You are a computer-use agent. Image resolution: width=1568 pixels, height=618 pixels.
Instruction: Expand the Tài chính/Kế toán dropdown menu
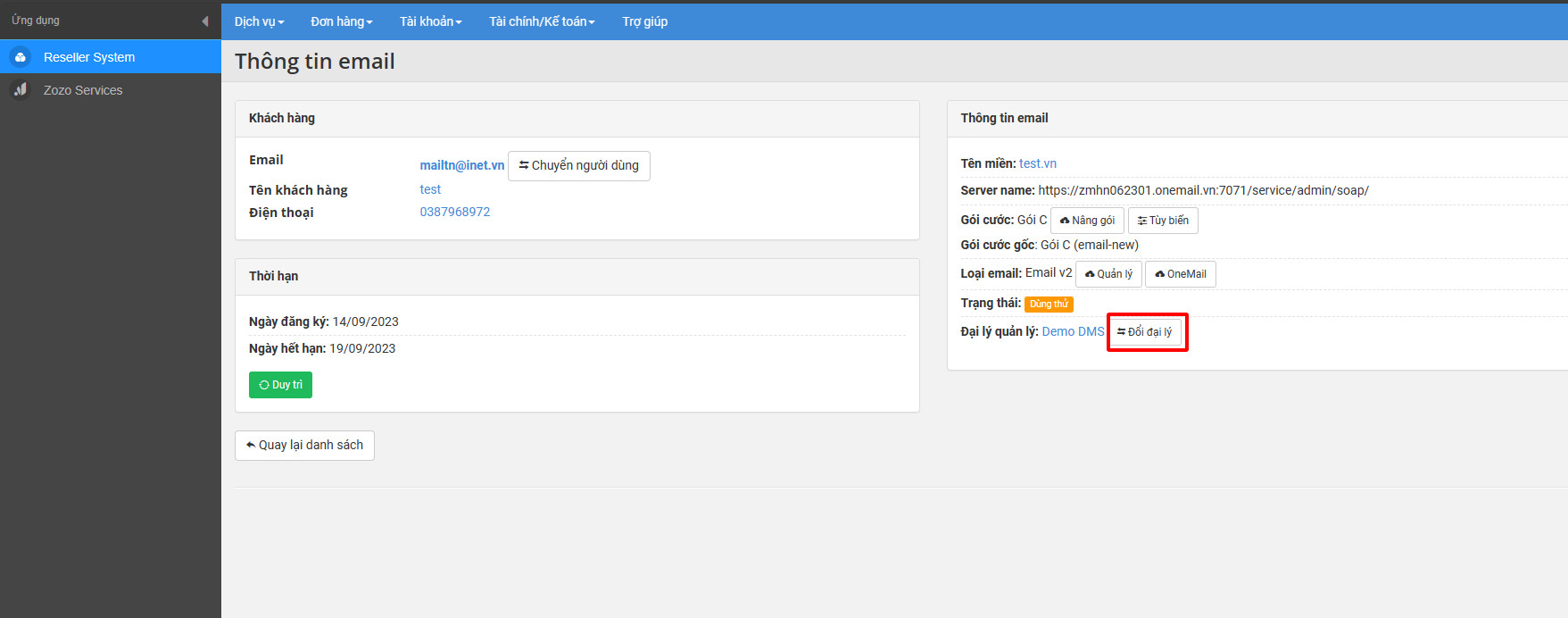point(542,21)
